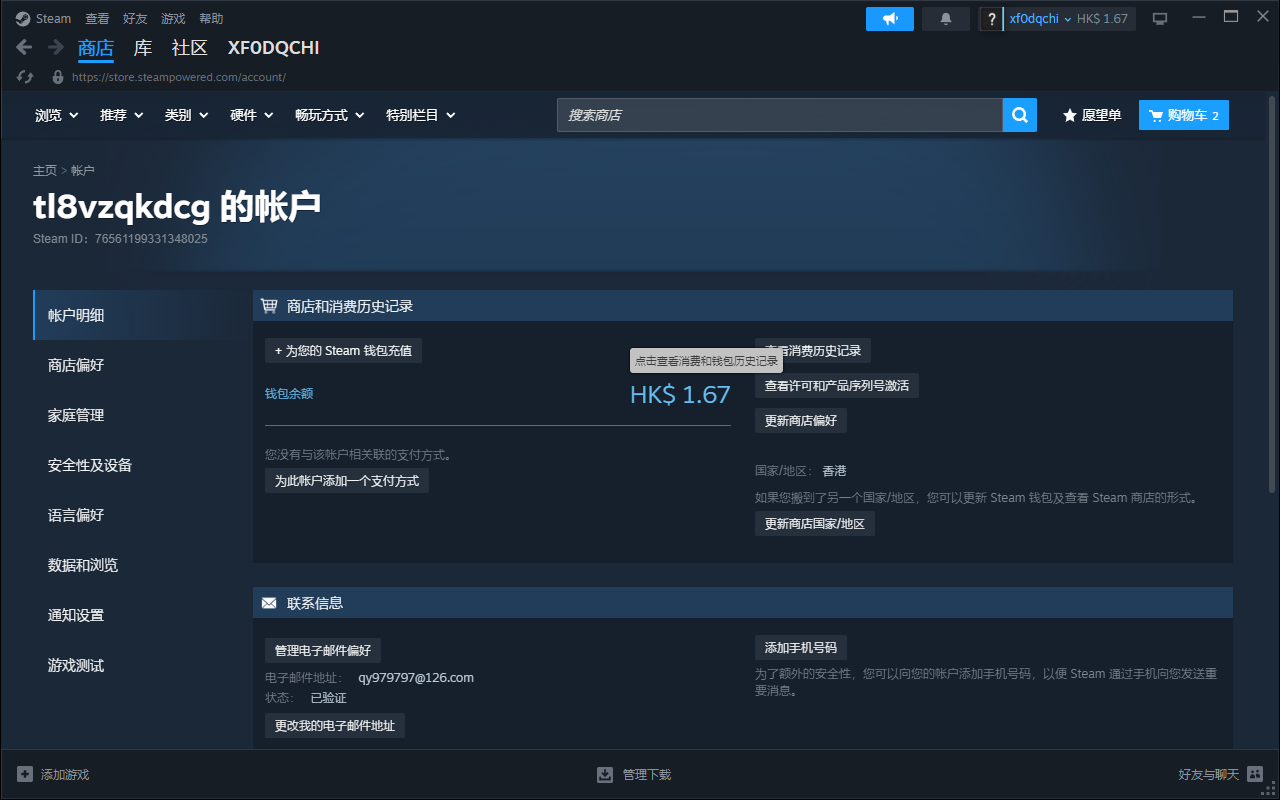Click the question mark help icon

(x=991, y=19)
